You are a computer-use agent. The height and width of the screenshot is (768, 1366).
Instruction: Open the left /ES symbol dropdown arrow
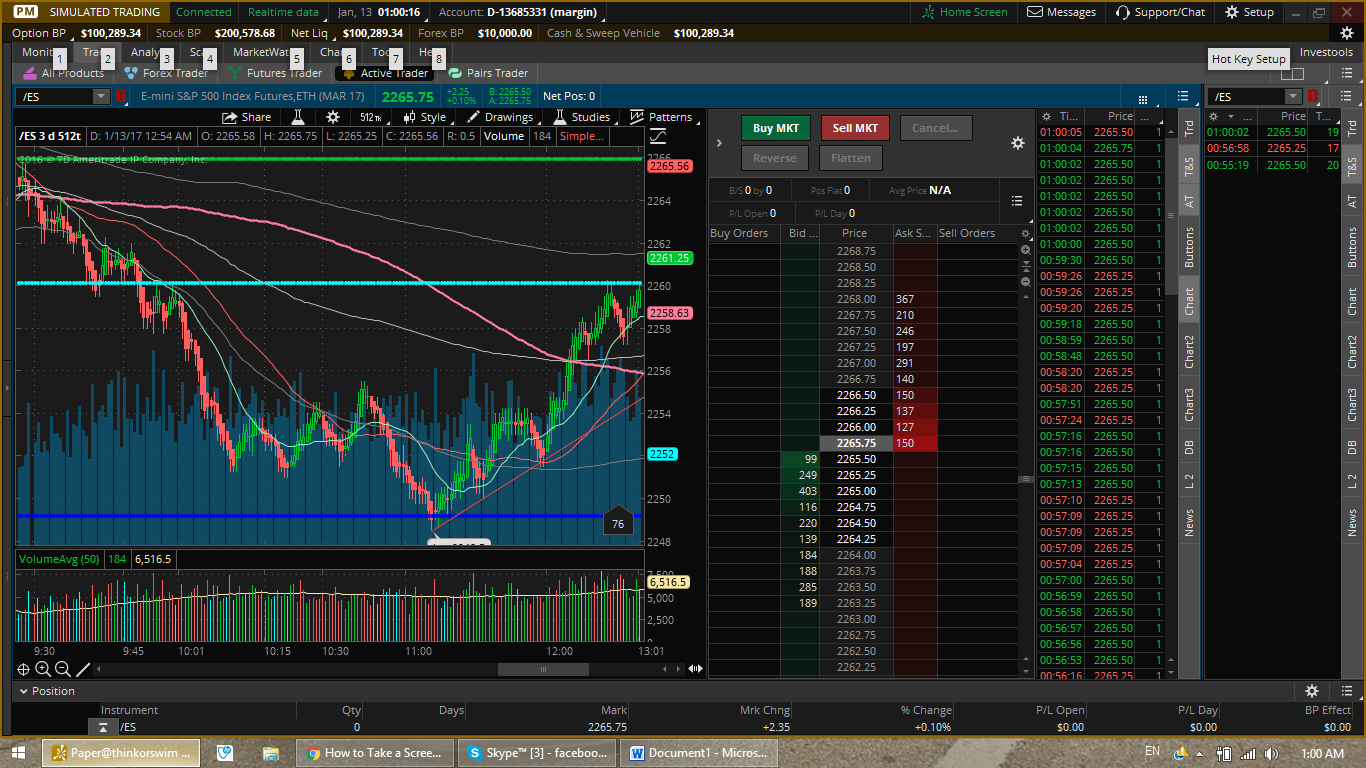[101, 96]
